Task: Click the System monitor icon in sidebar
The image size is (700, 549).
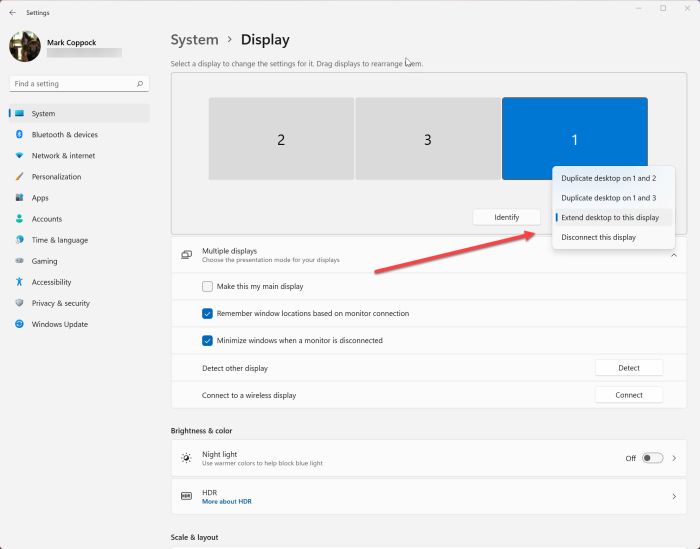Action: coord(19,113)
